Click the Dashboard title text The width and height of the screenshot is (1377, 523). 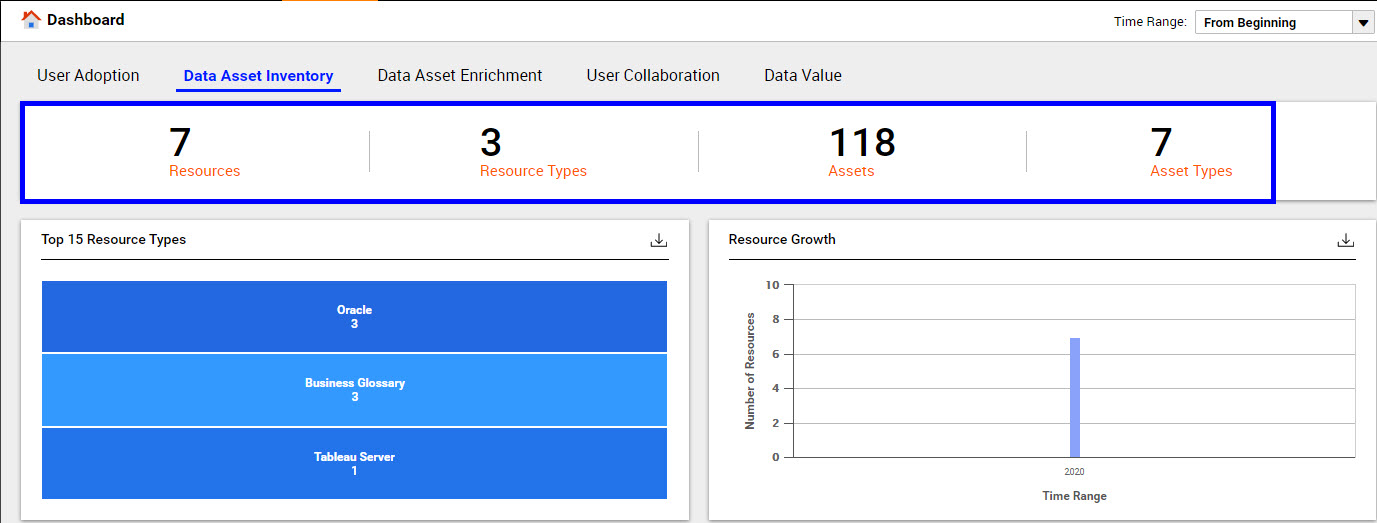(86, 19)
